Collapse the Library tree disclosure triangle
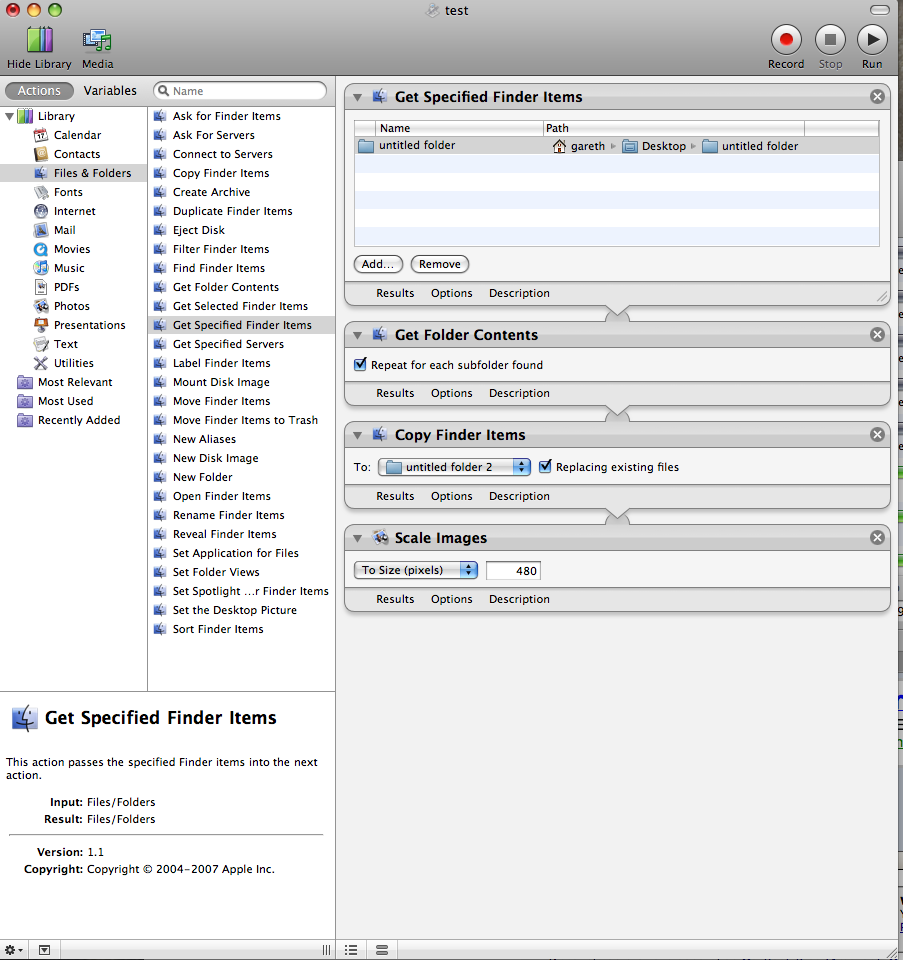The image size is (903, 960). click(9, 116)
